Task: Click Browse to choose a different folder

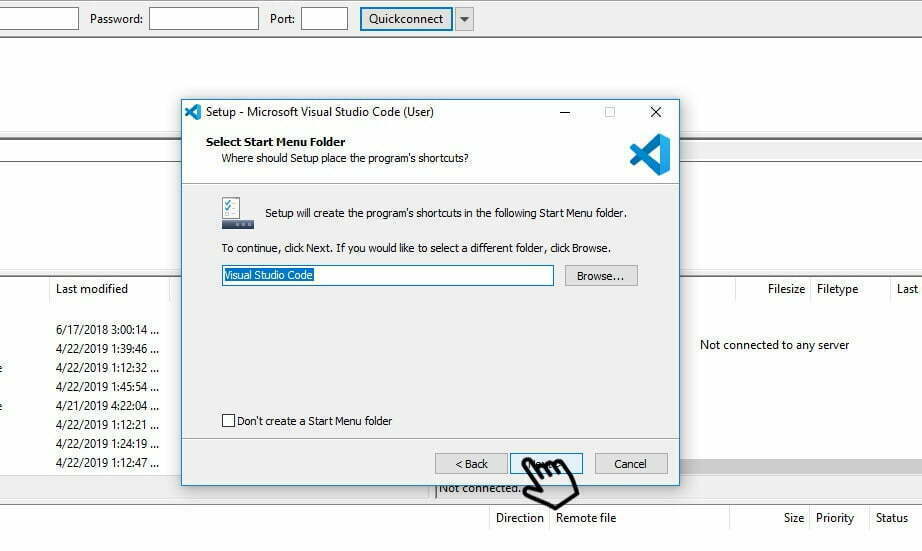Action: pyautogui.click(x=600, y=275)
